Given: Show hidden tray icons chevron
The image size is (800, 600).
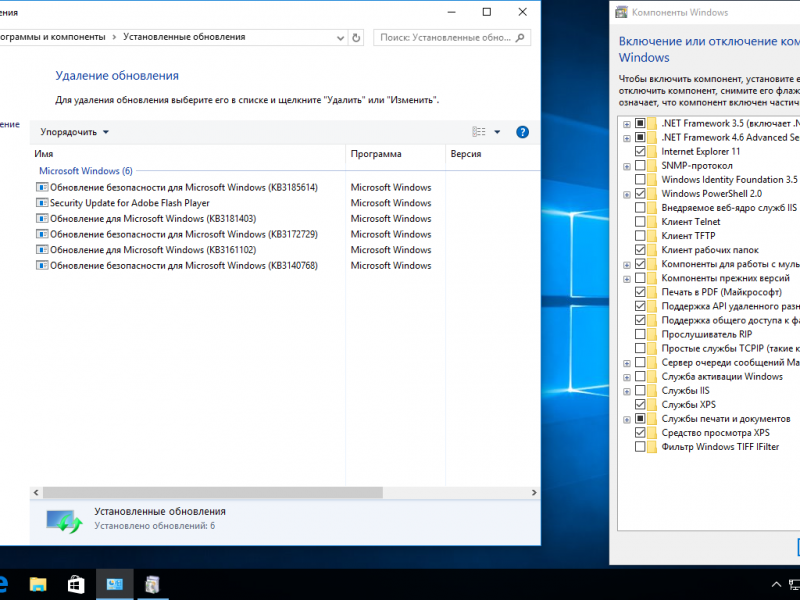Looking at the screenshot, I should pos(776,585).
